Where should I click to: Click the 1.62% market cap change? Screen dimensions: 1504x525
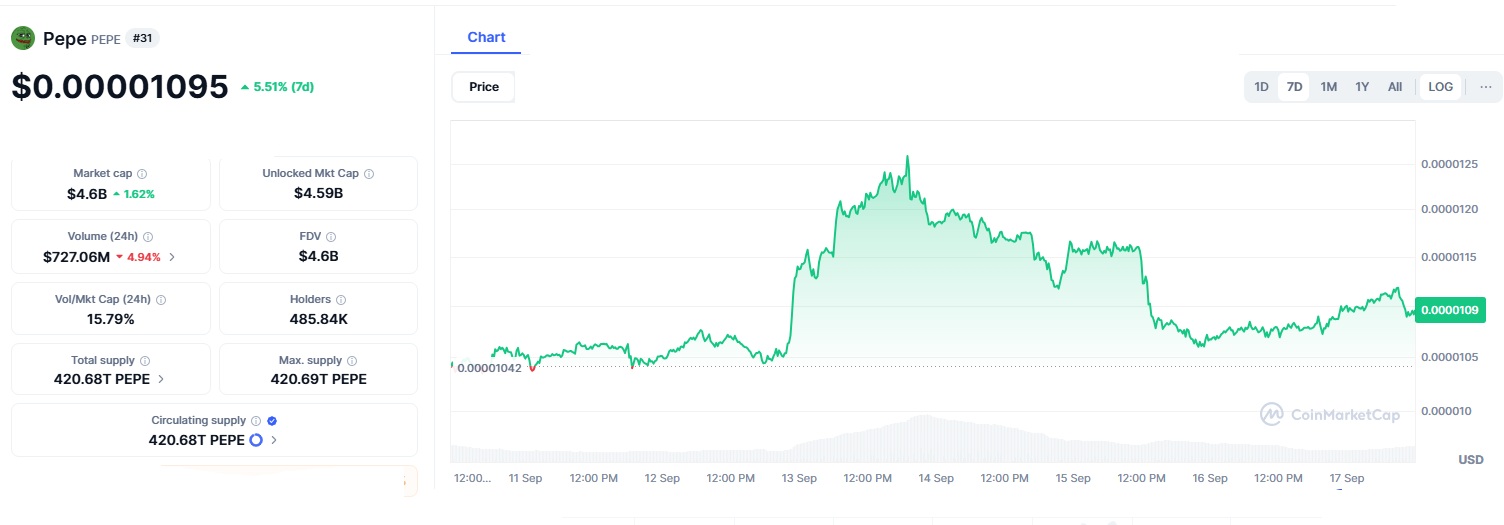(133, 194)
